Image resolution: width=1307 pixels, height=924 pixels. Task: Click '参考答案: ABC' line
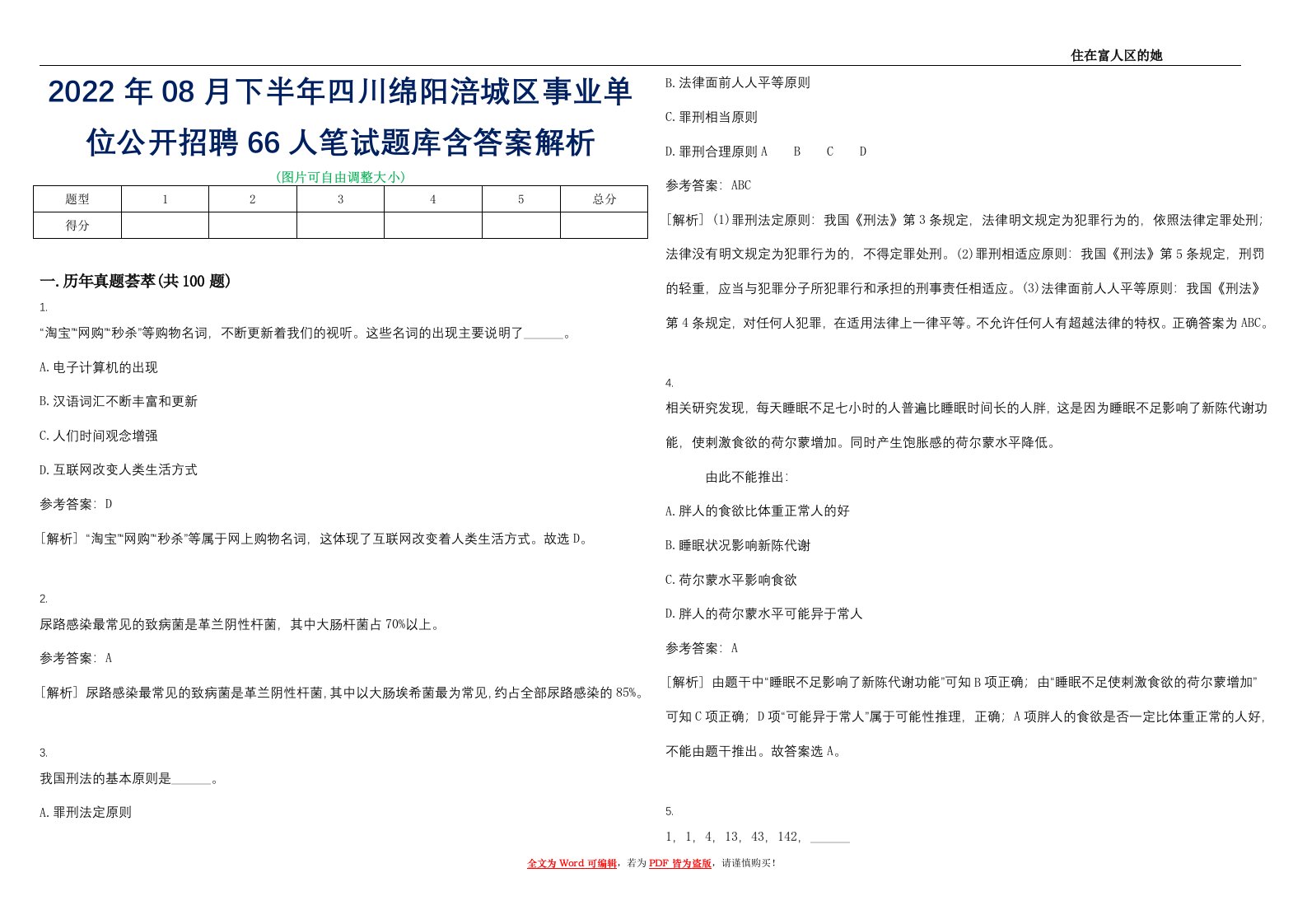coord(708,185)
